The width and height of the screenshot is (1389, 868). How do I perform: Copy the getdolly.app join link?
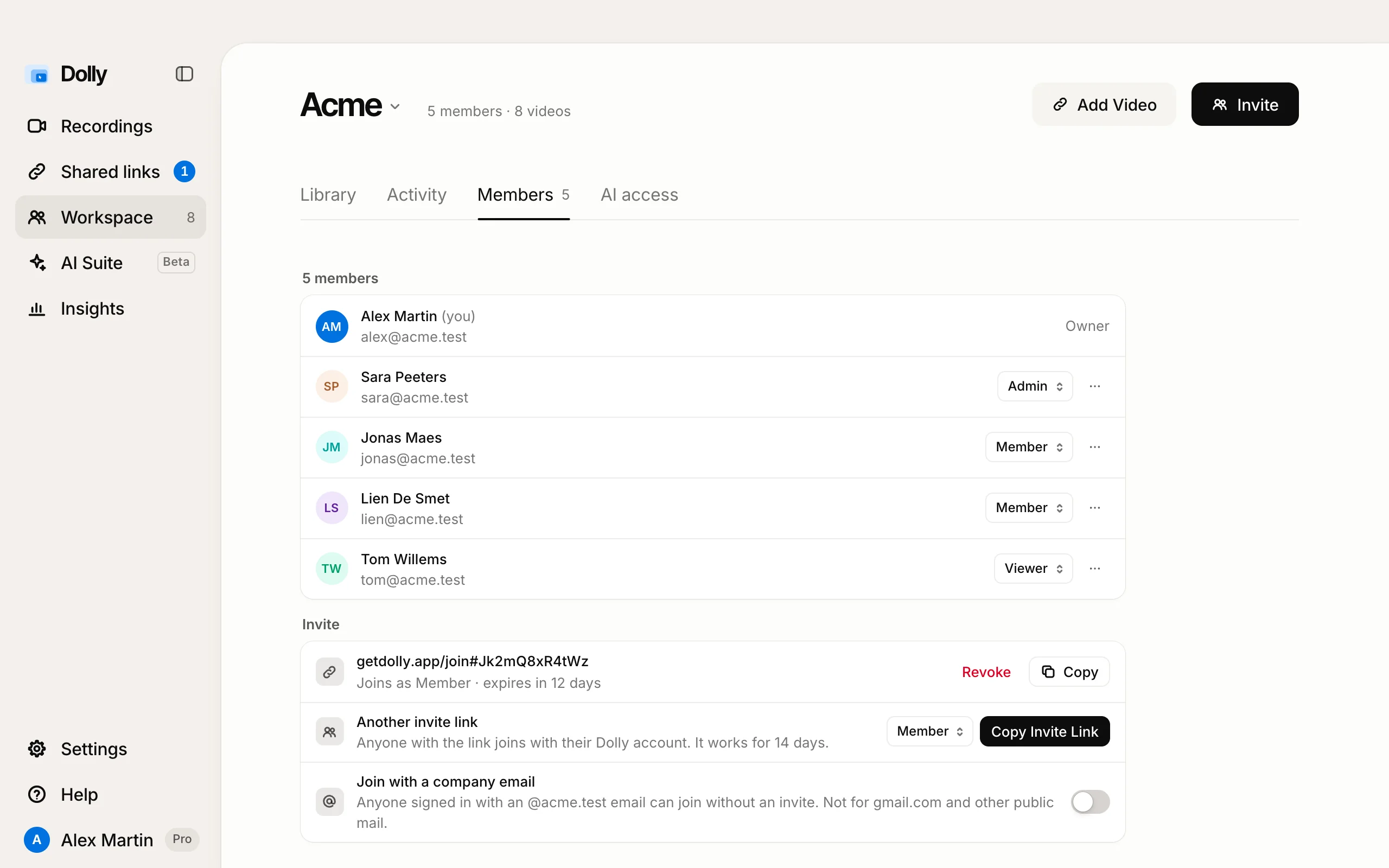(x=1069, y=672)
